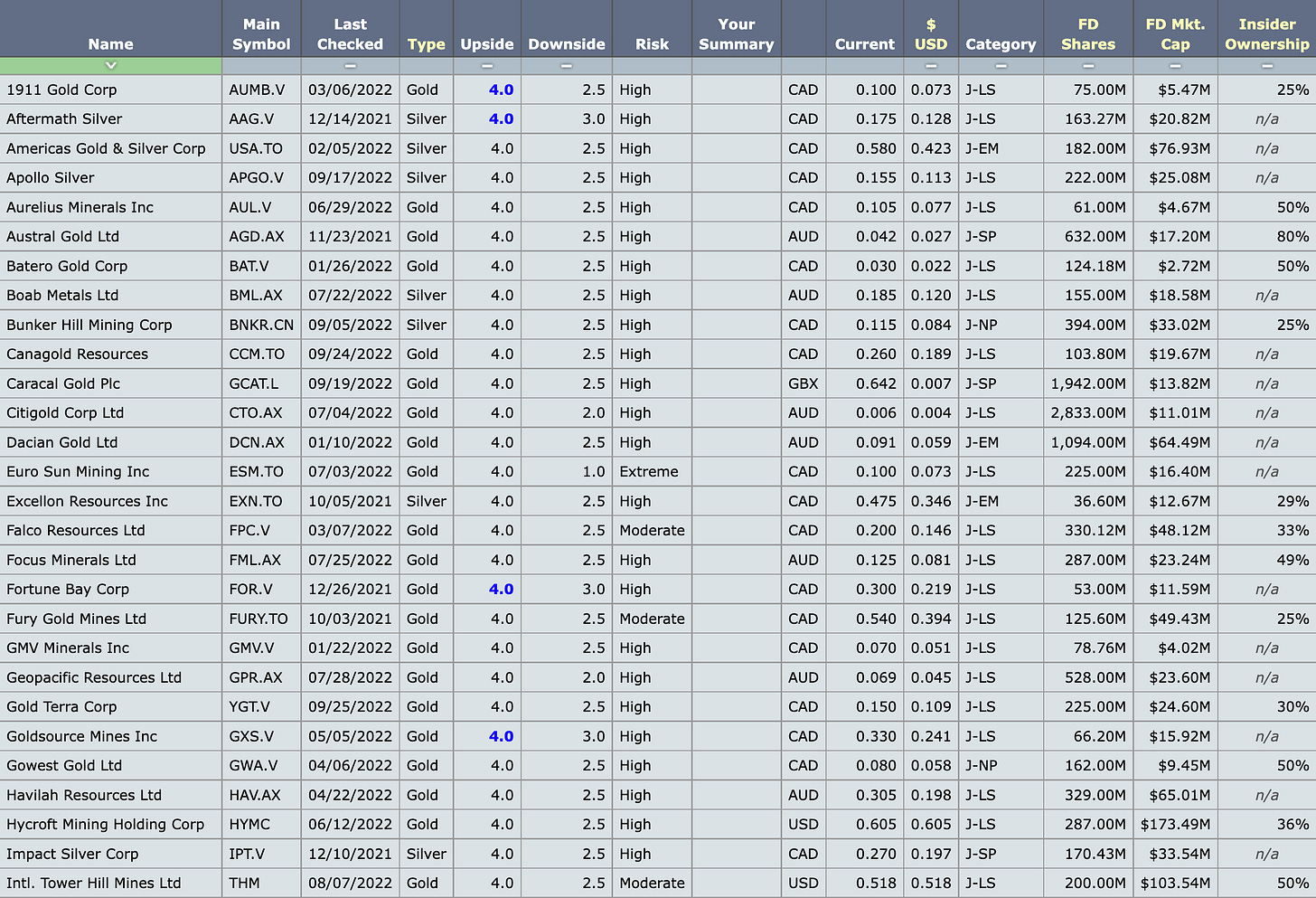Click the dash icon beneath the Downside header

[x=567, y=65]
